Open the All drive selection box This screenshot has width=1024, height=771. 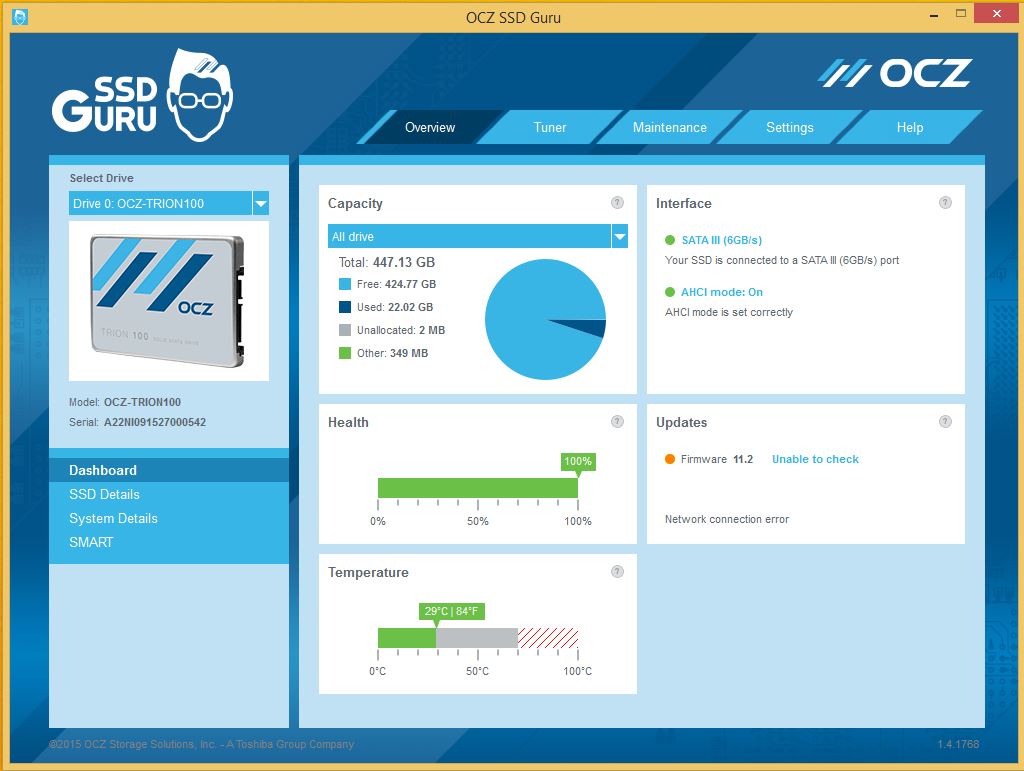pyautogui.click(x=478, y=236)
